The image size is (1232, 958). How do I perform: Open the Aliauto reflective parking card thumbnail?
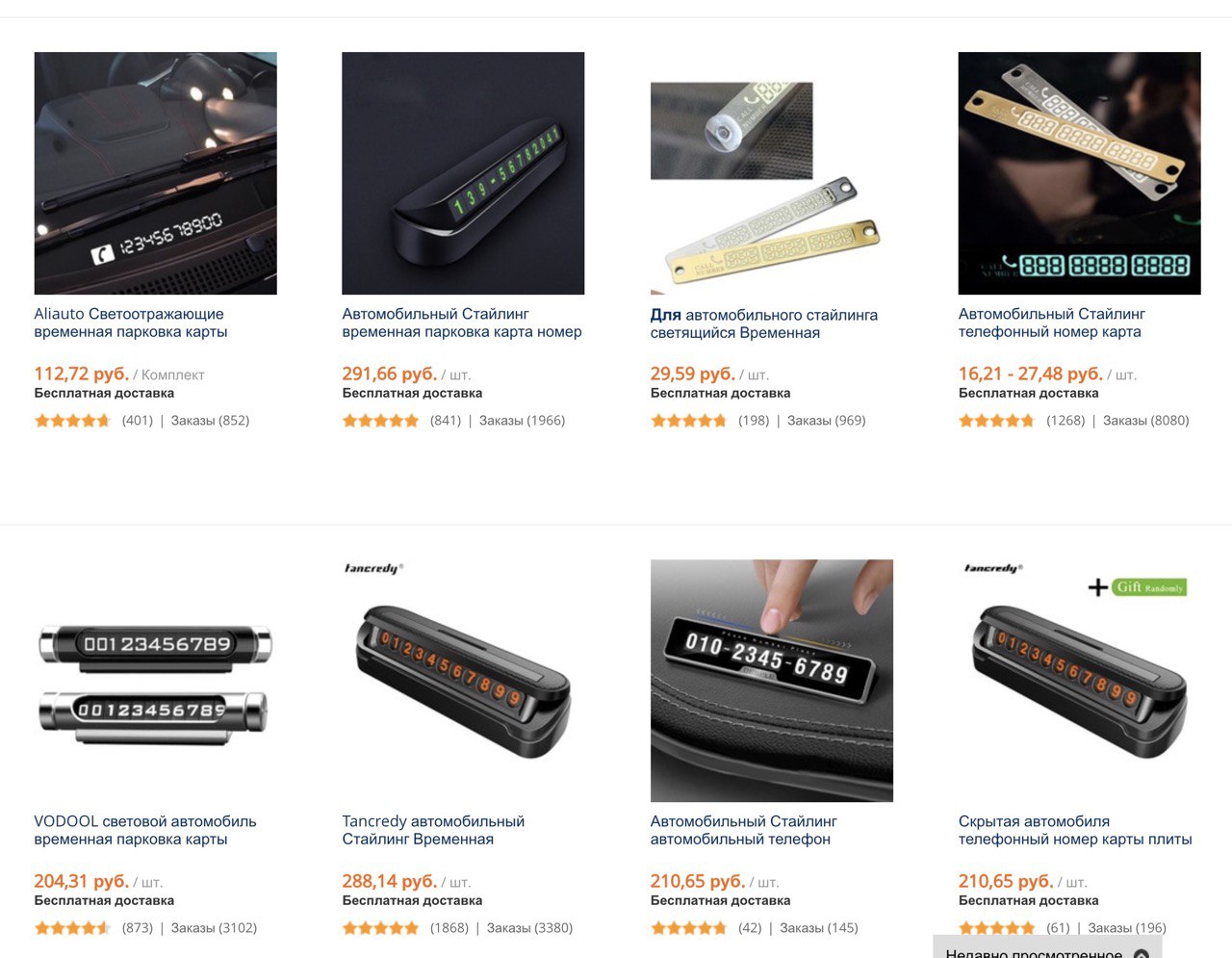155,173
